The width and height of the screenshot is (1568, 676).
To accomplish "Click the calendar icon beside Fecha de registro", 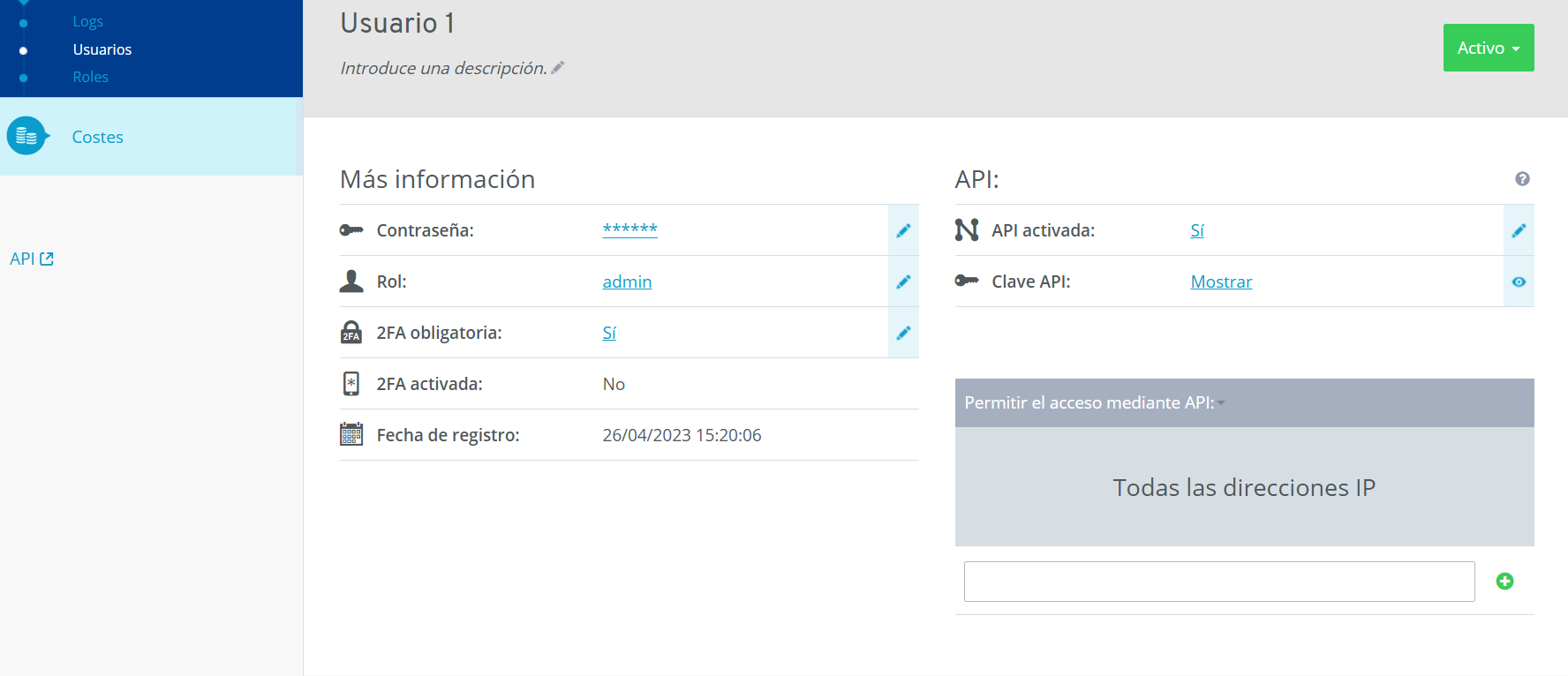I will coord(351,434).
